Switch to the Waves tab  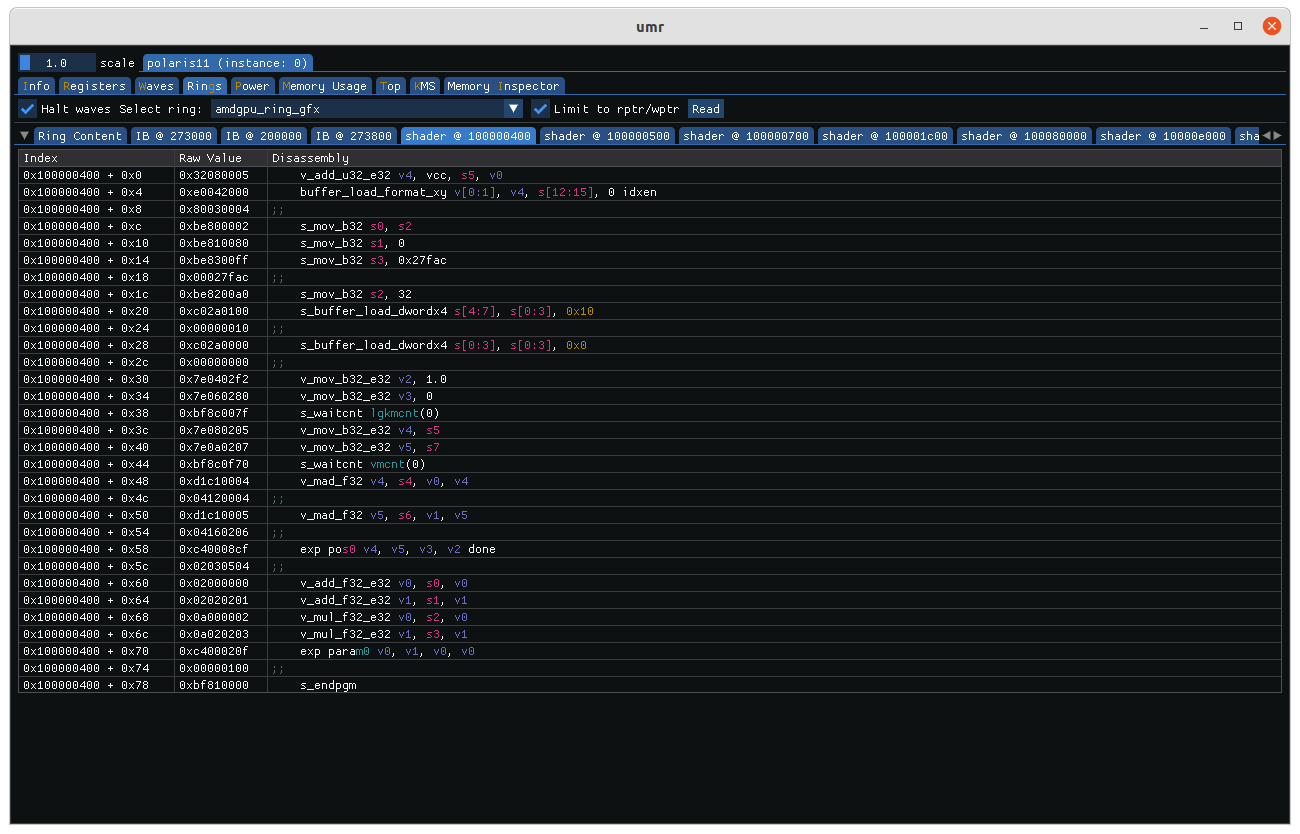pos(157,86)
